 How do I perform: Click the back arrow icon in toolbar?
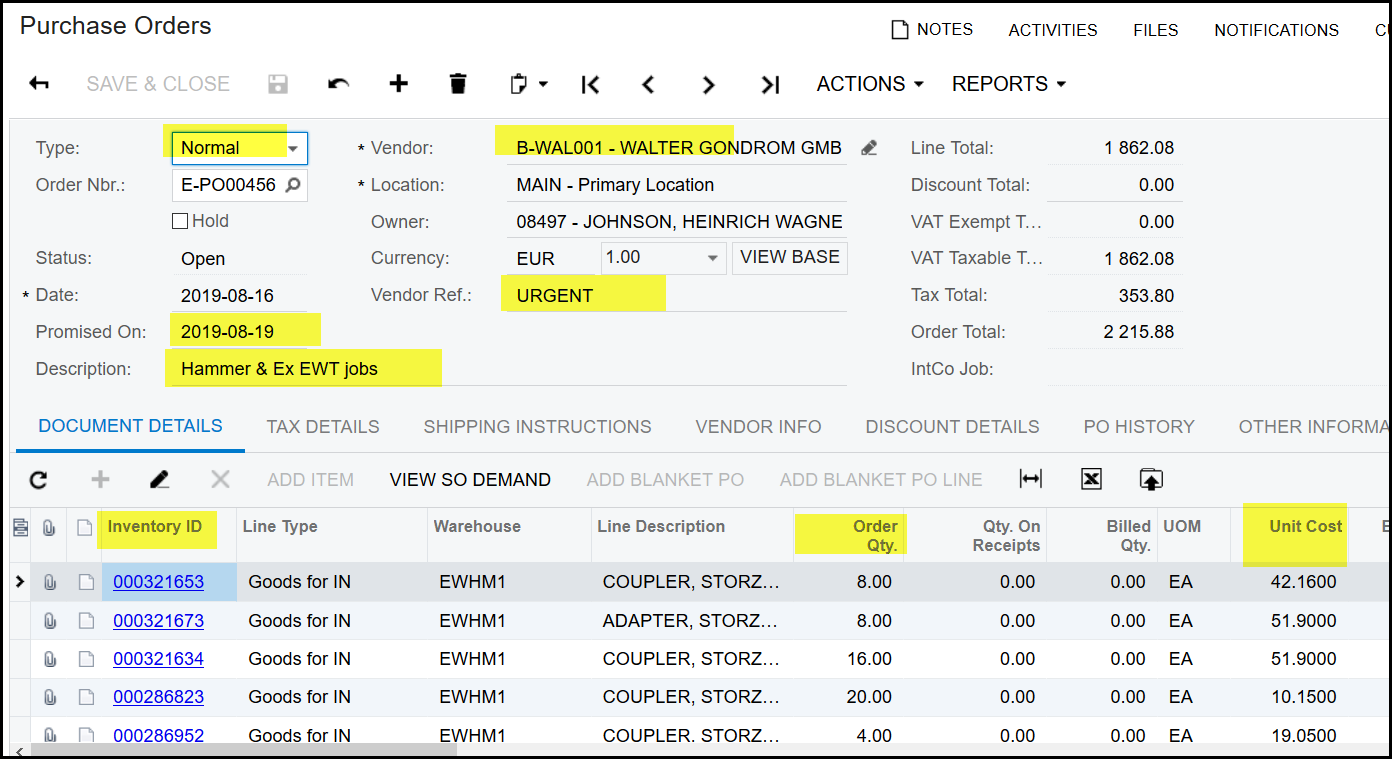tap(39, 84)
